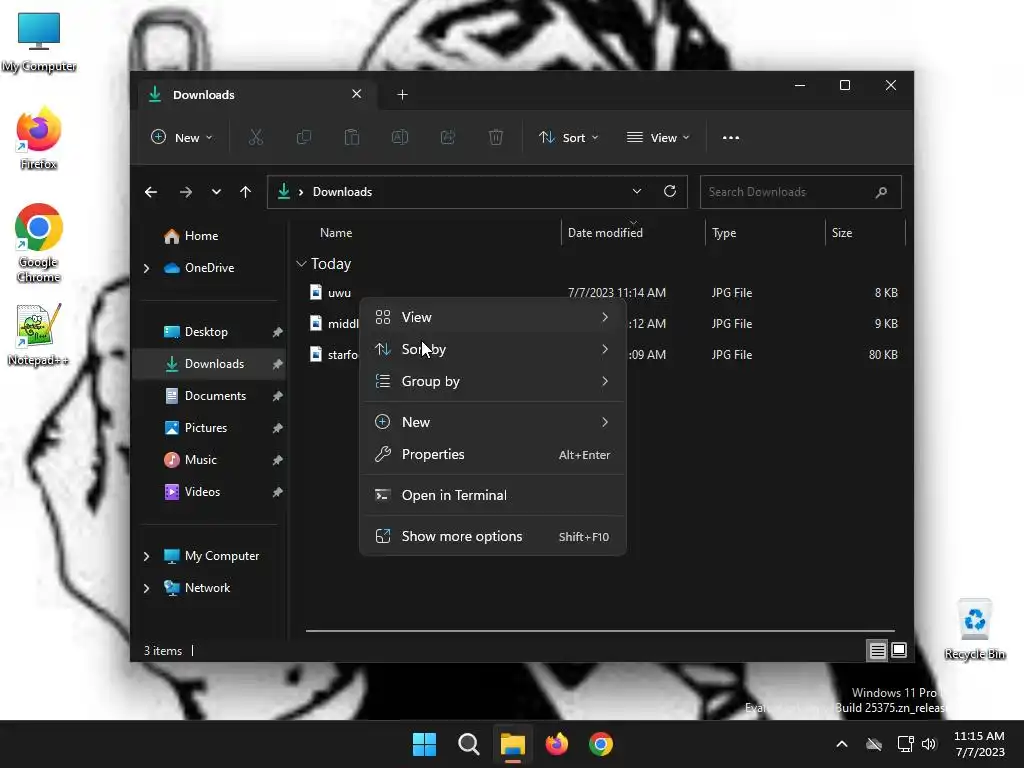
Task: Open the New dropdown in toolbar
Action: tap(182, 138)
